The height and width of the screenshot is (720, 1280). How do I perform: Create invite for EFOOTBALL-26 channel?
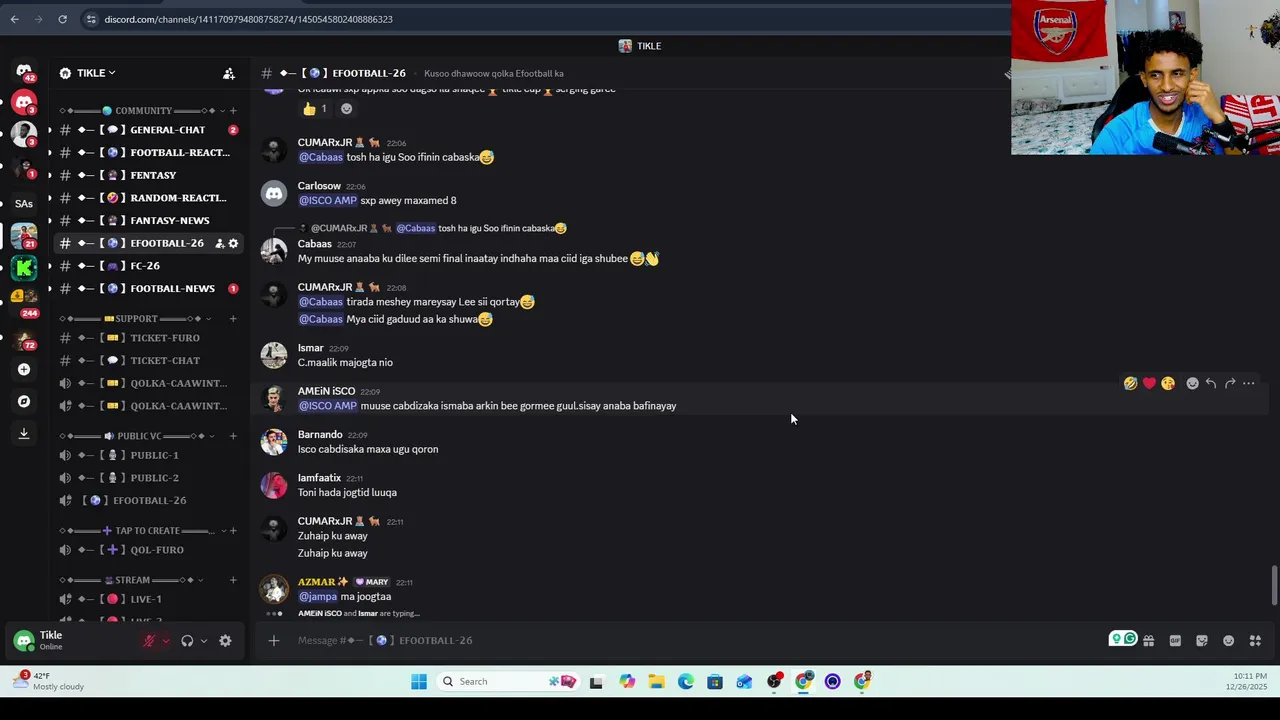point(219,243)
